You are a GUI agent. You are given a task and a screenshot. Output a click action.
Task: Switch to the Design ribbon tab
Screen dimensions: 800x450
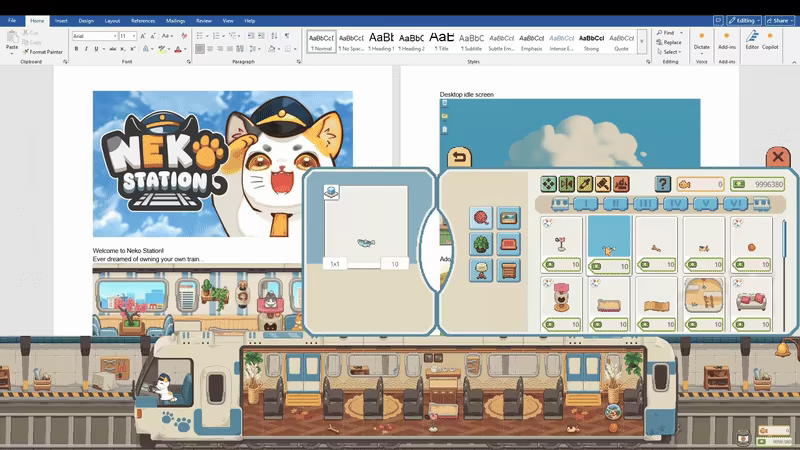[x=86, y=21]
